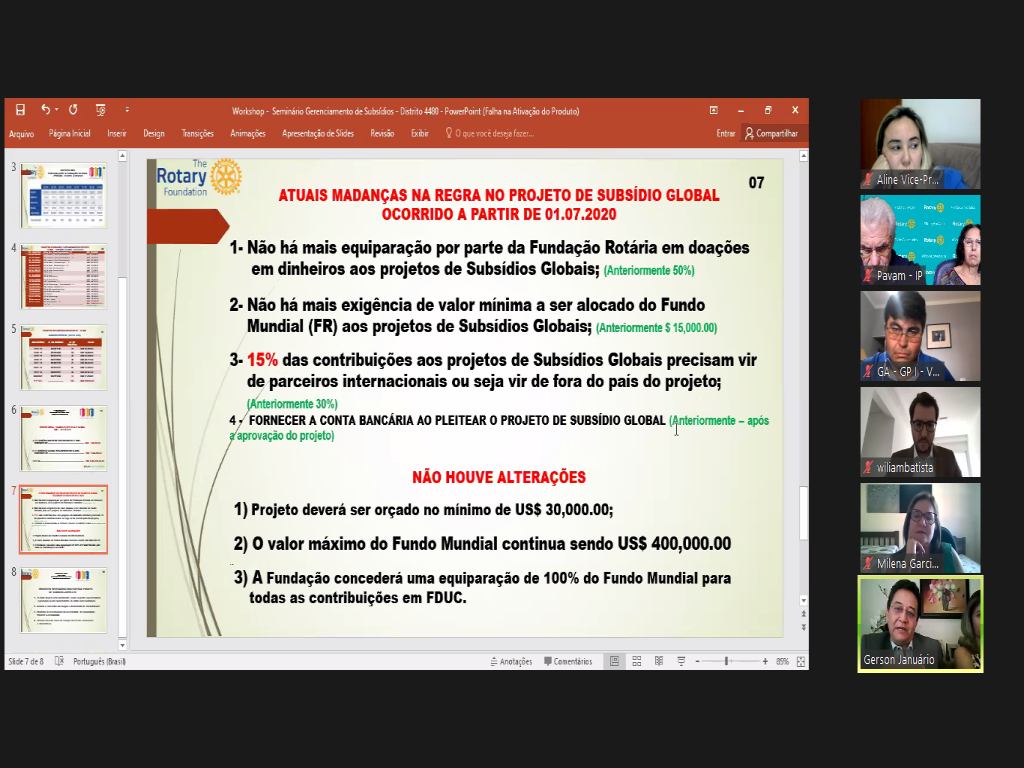The height and width of the screenshot is (768, 1024).
Task: Select Normal view button in status bar
Action: coord(613,661)
